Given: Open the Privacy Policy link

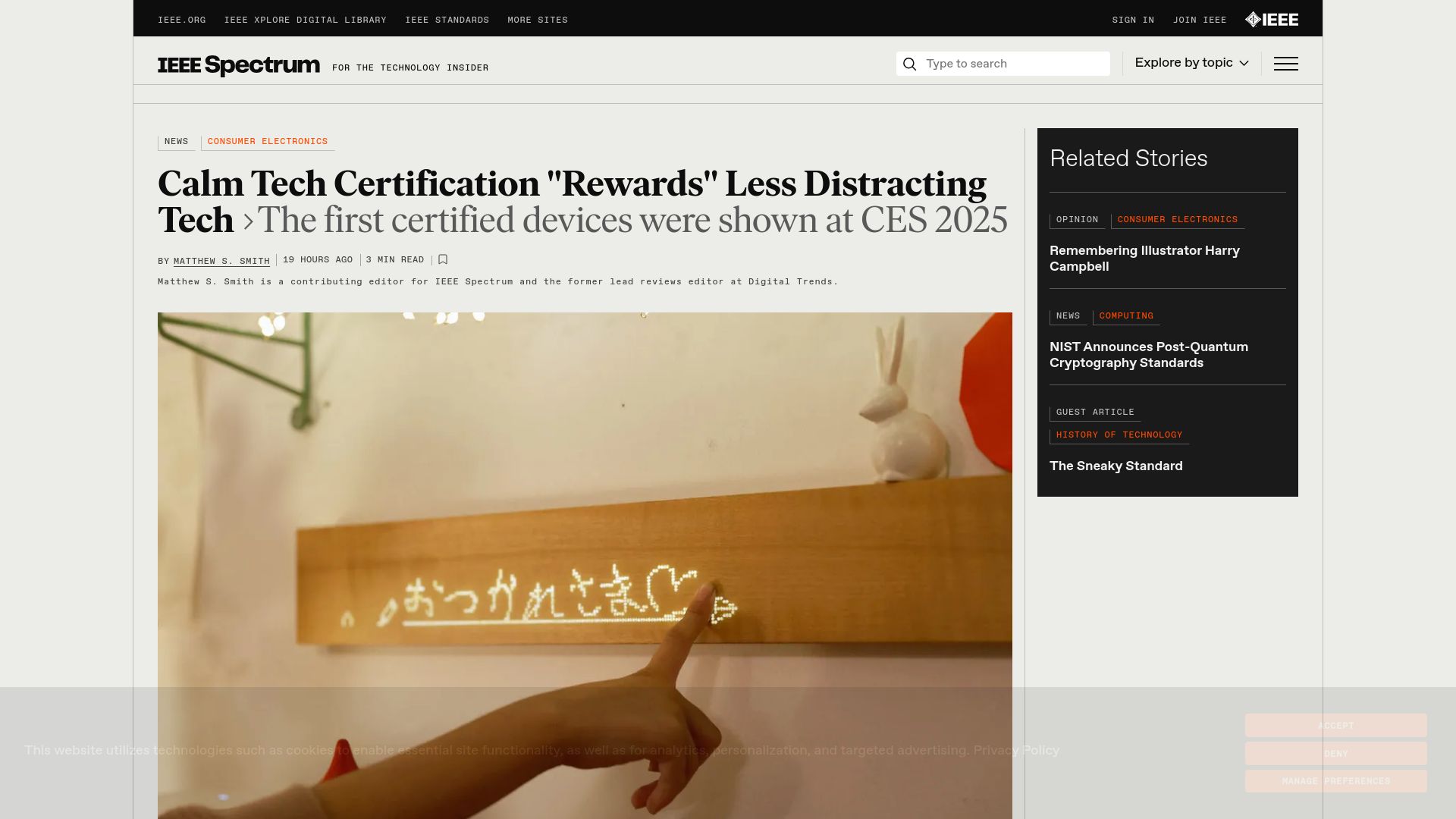Looking at the screenshot, I should tap(1016, 750).
